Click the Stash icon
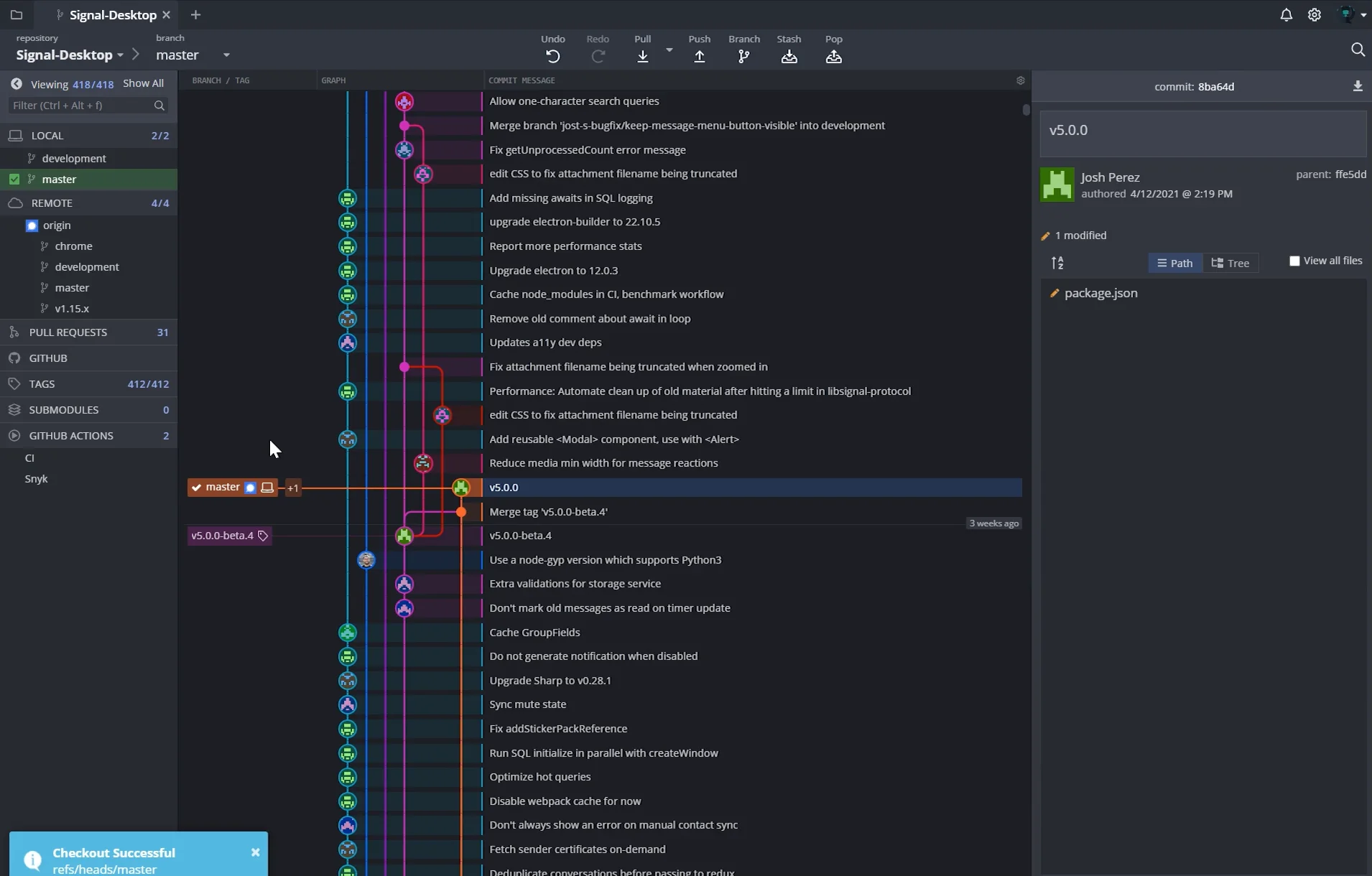This screenshot has height=876, width=1372. point(789,56)
